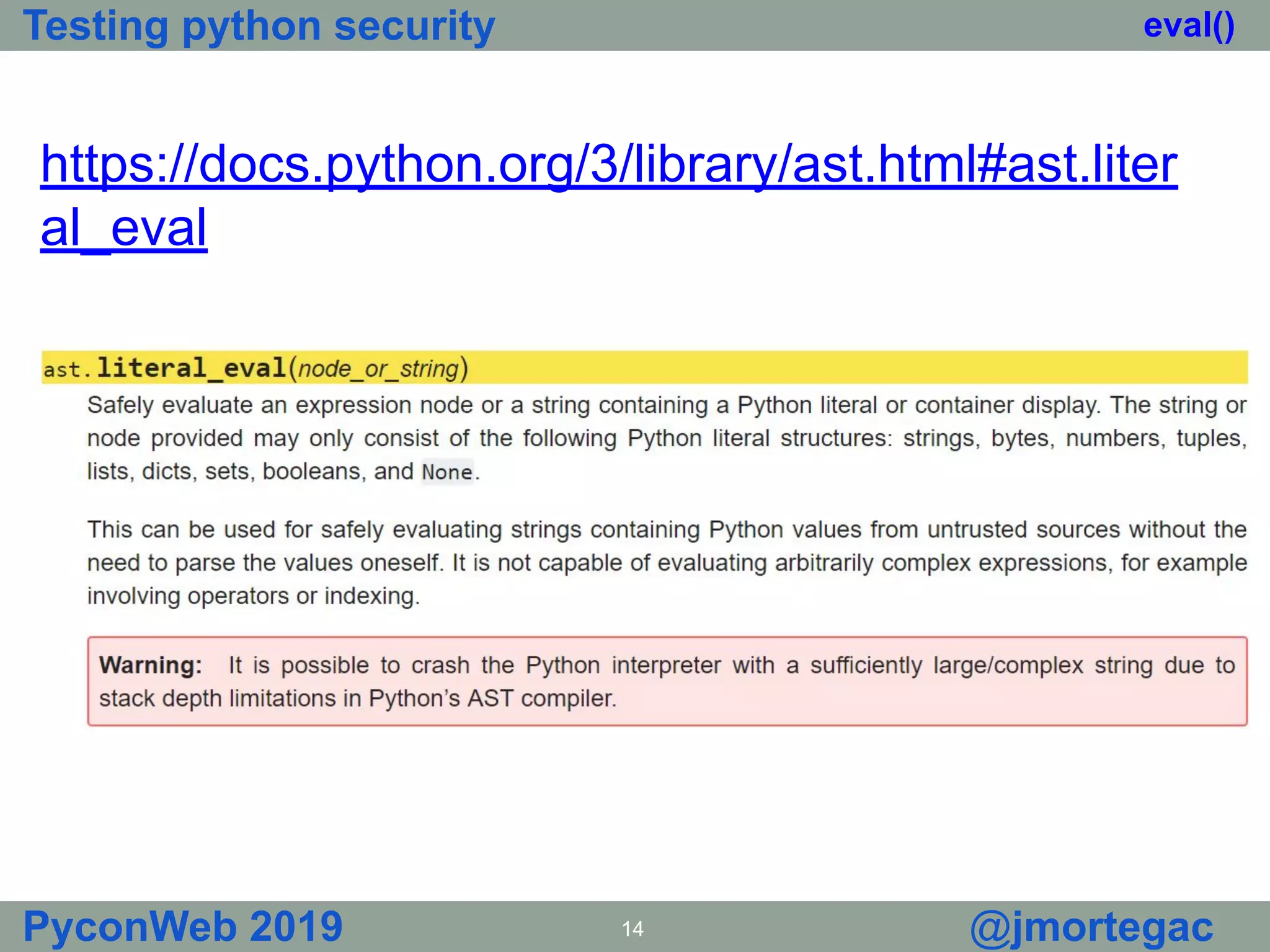Image resolution: width=1270 pixels, height=952 pixels.
Task: Click 'stack depth limitations' warning sentence
Action: [358, 699]
